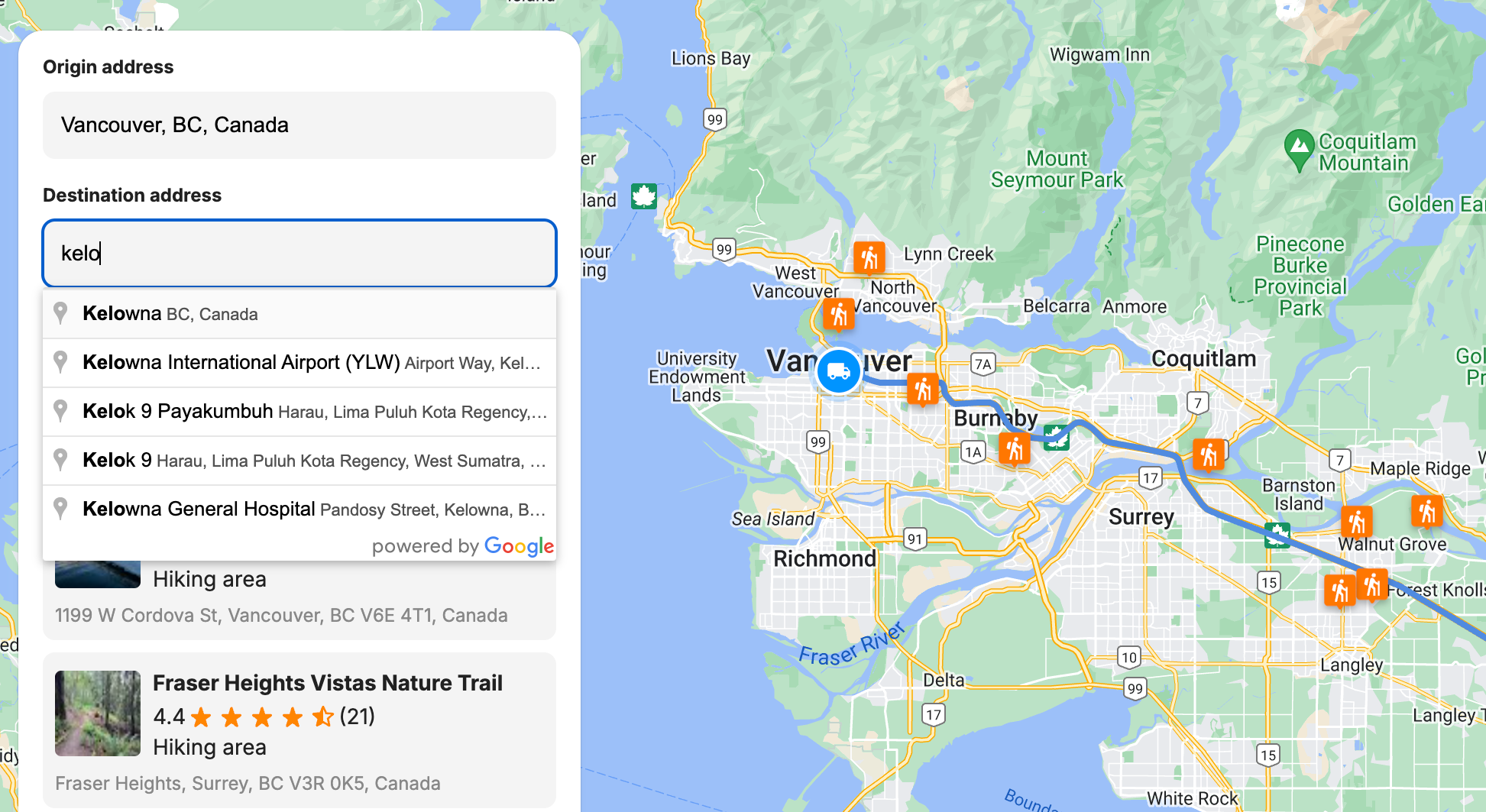Click the pin icon beside the Kelowna suggestion
The width and height of the screenshot is (1486, 812).
[60, 313]
